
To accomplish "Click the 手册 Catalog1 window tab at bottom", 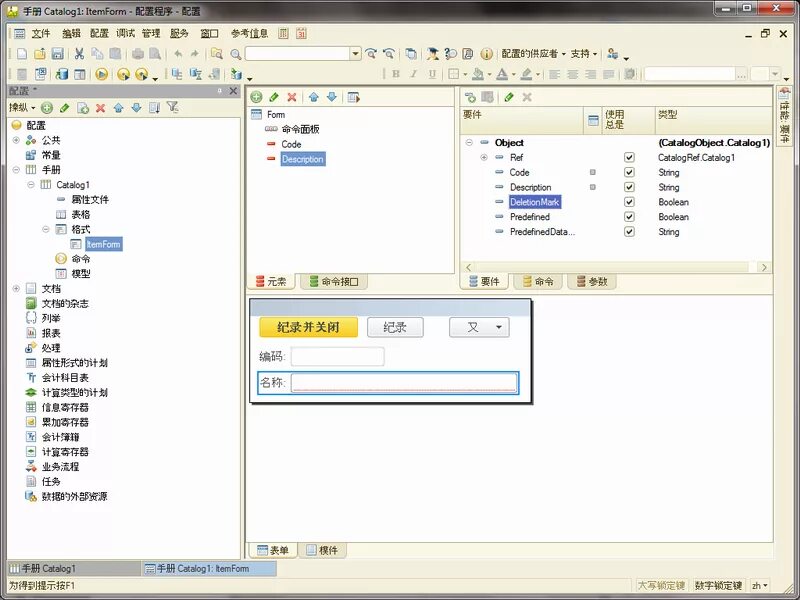I will (x=73, y=568).
